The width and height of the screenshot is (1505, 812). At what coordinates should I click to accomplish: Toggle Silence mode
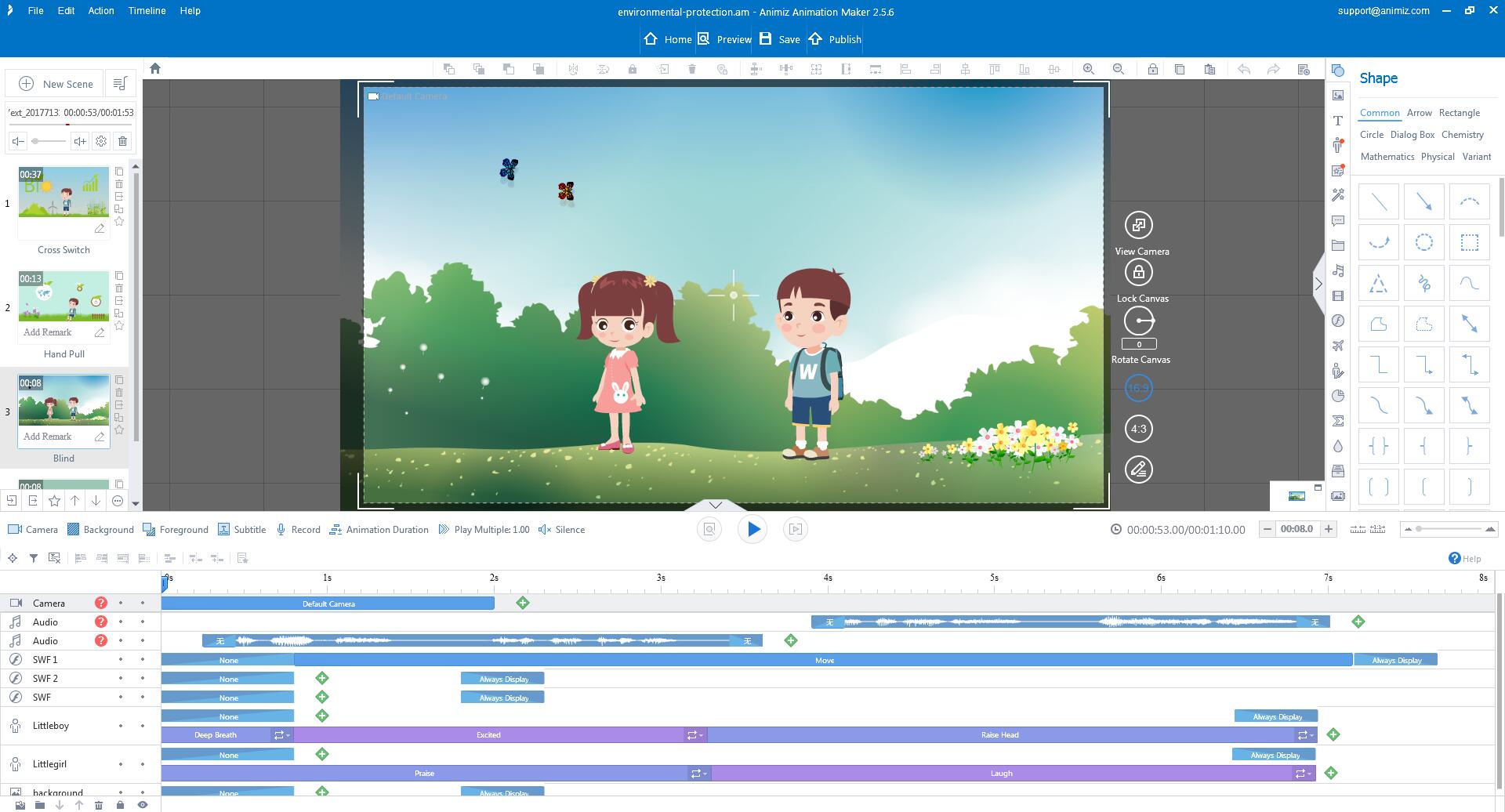562,530
